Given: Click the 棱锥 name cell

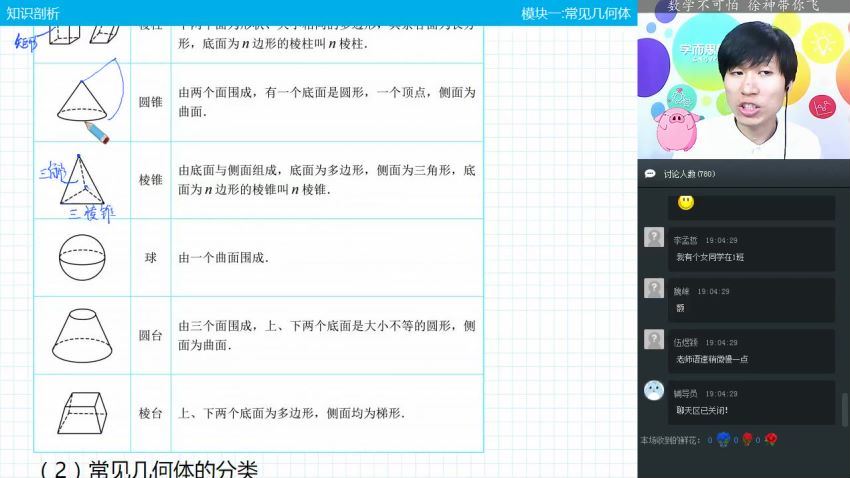Looking at the screenshot, I should pos(151,180).
